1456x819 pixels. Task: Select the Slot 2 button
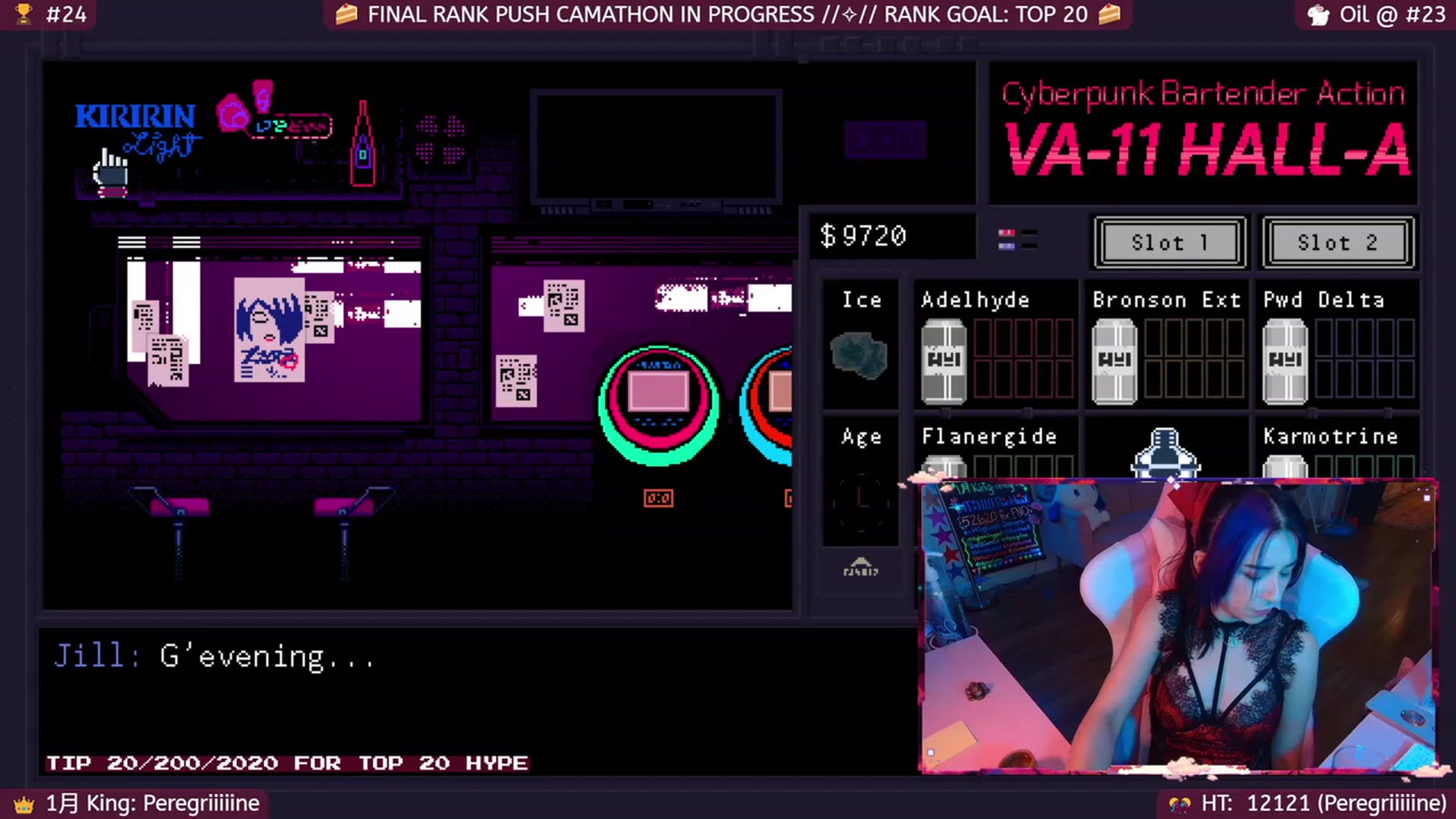point(1338,243)
